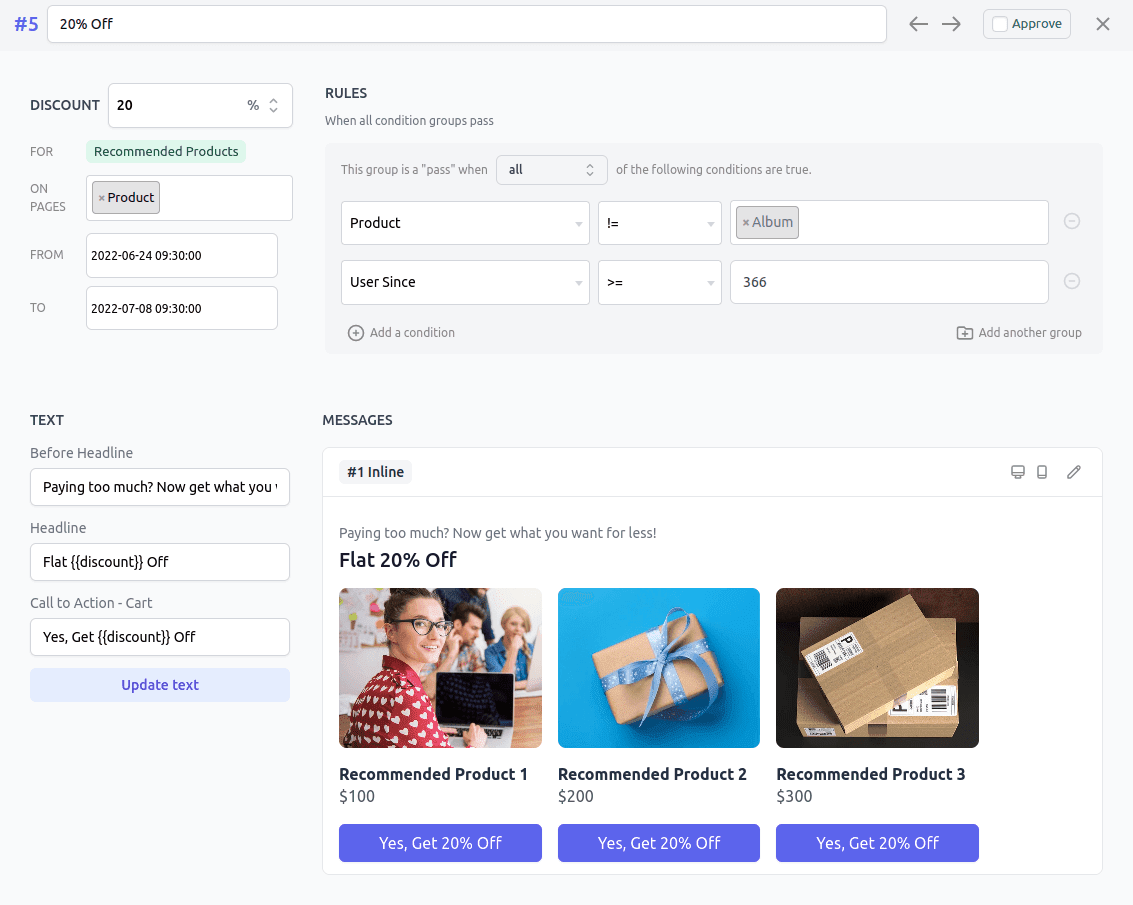Click the Add another group icon
Screen dimensions: 1133x905
click(965, 332)
